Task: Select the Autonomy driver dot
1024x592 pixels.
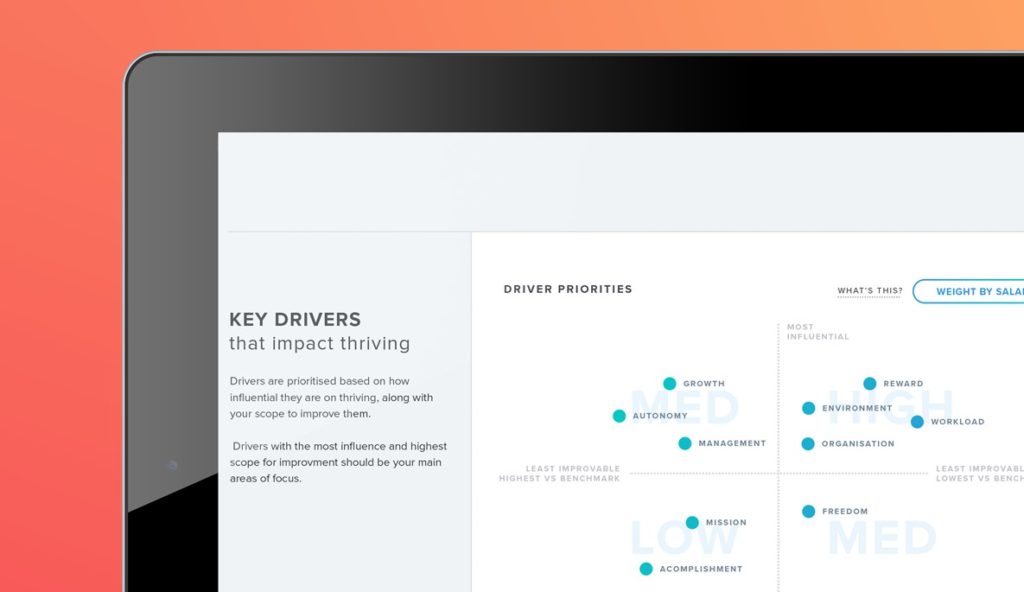Action: click(619, 416)
